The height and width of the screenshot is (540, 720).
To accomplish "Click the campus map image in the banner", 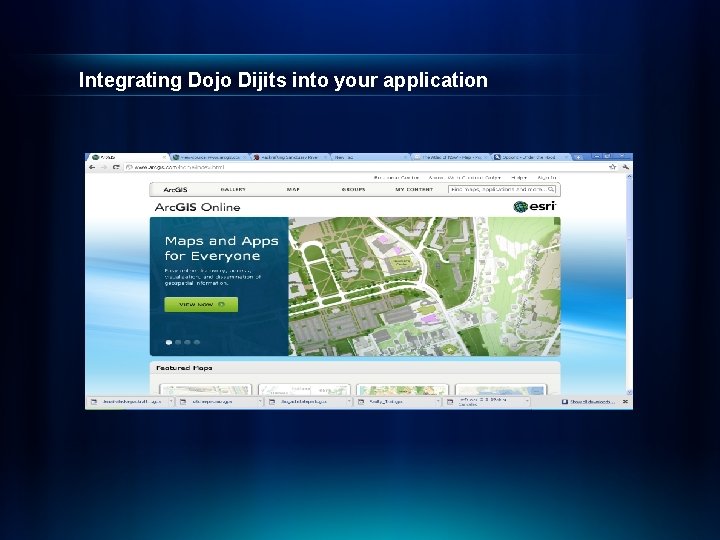I will (x=424, y=287).
